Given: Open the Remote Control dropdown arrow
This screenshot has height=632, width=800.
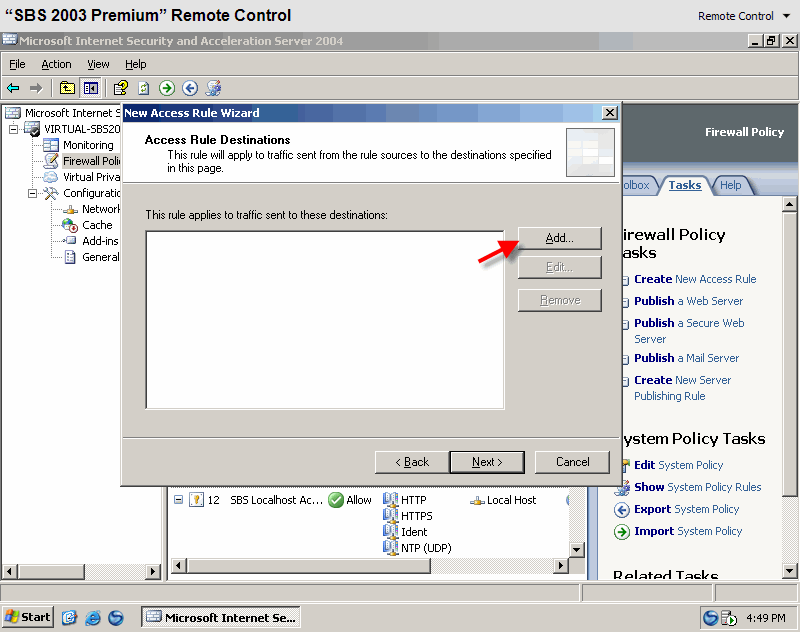Looking at the screenshot, I should click(x=786, y=16).
